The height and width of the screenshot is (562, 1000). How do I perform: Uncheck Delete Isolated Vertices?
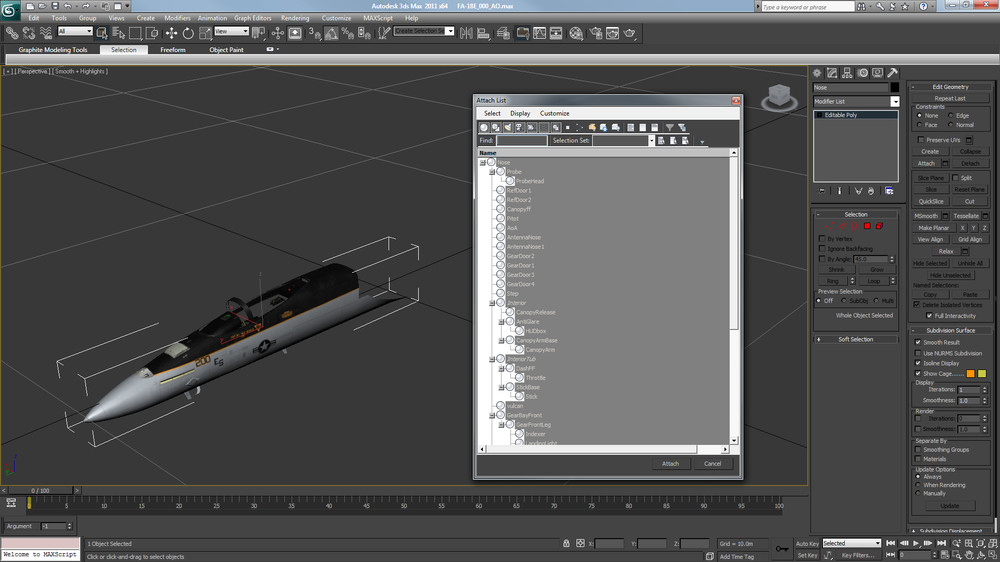[918, 304]
